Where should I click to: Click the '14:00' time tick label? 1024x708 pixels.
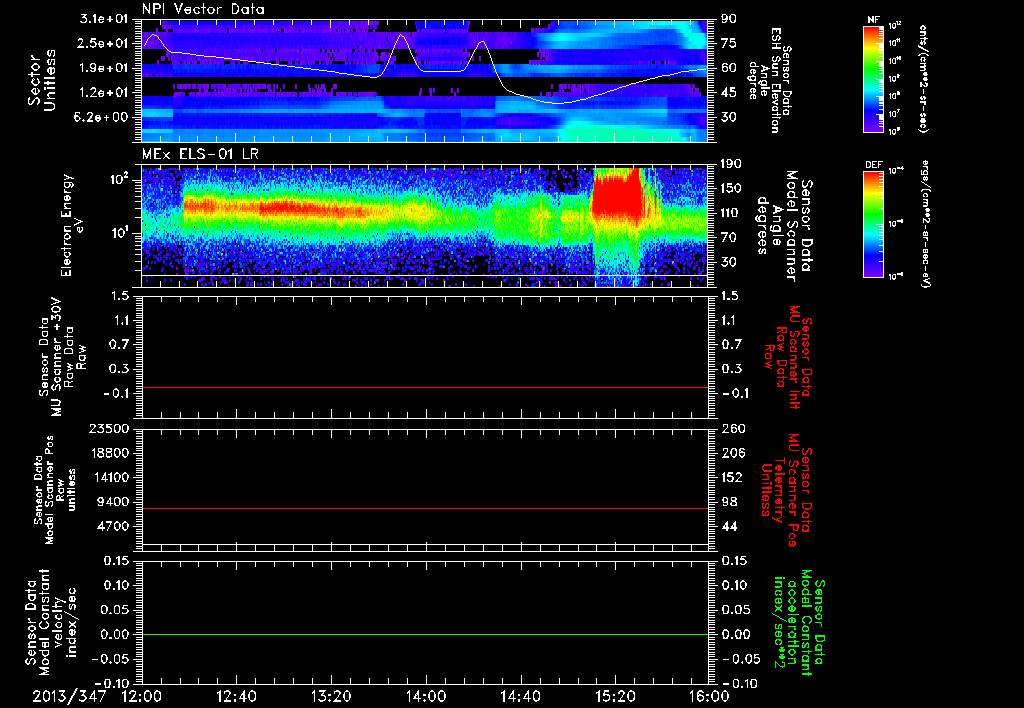(425, 696)
